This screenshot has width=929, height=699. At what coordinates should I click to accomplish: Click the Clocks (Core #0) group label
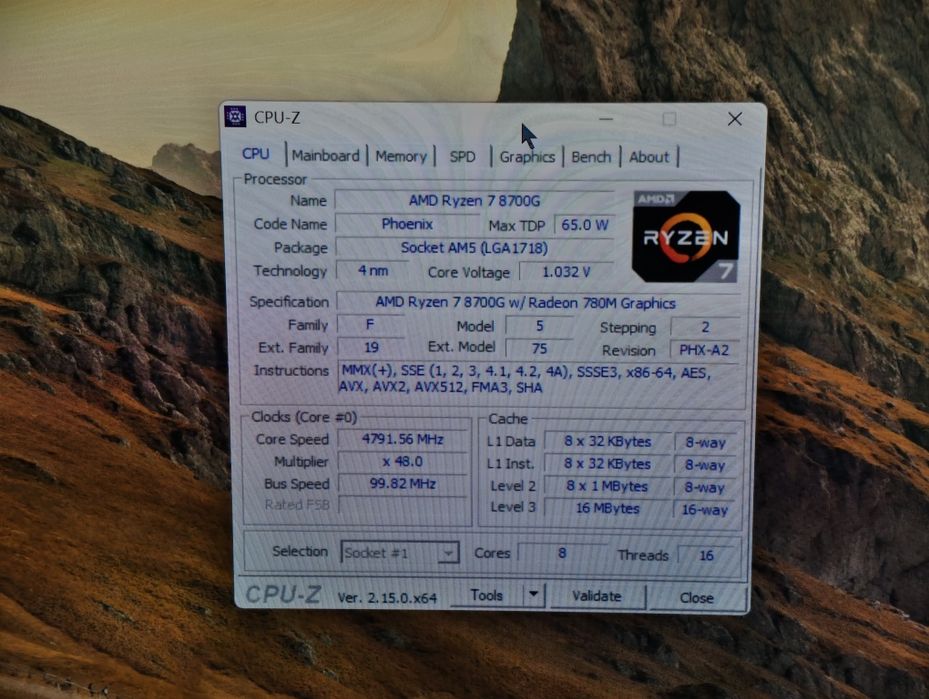click(304, 417)
